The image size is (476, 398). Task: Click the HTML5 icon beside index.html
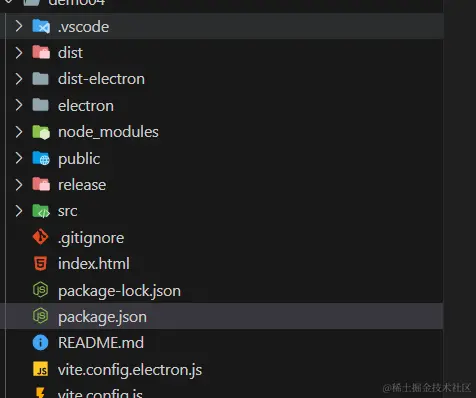pyautogui.click(x=41, y=264)
